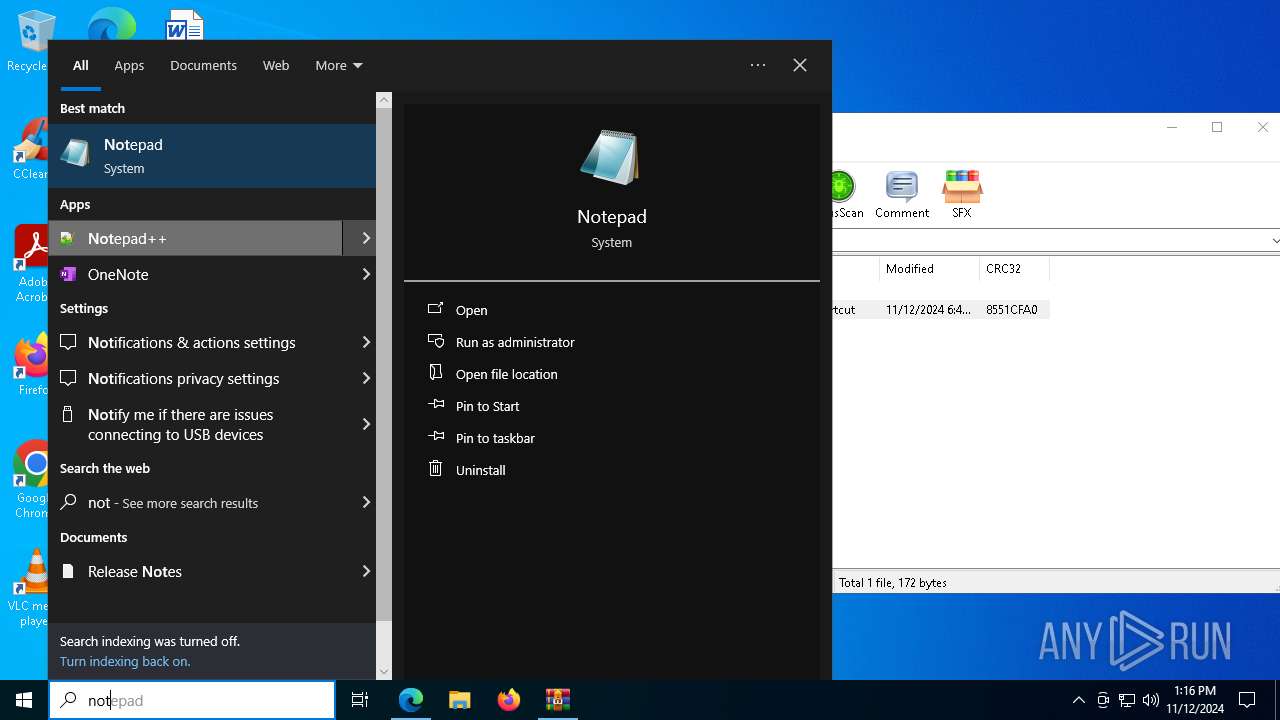Open the Notepad best match result

(212, 156)
